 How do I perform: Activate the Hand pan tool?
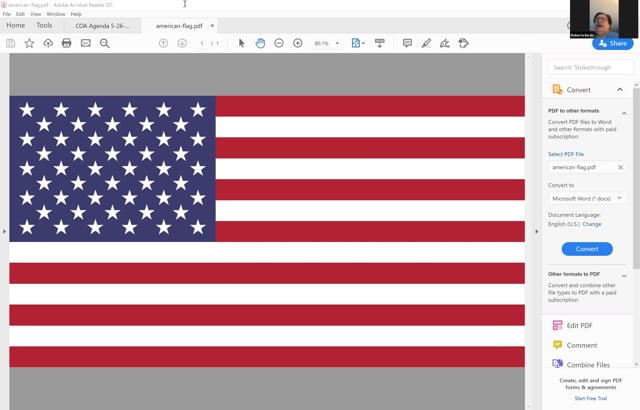tap(260, 43)
